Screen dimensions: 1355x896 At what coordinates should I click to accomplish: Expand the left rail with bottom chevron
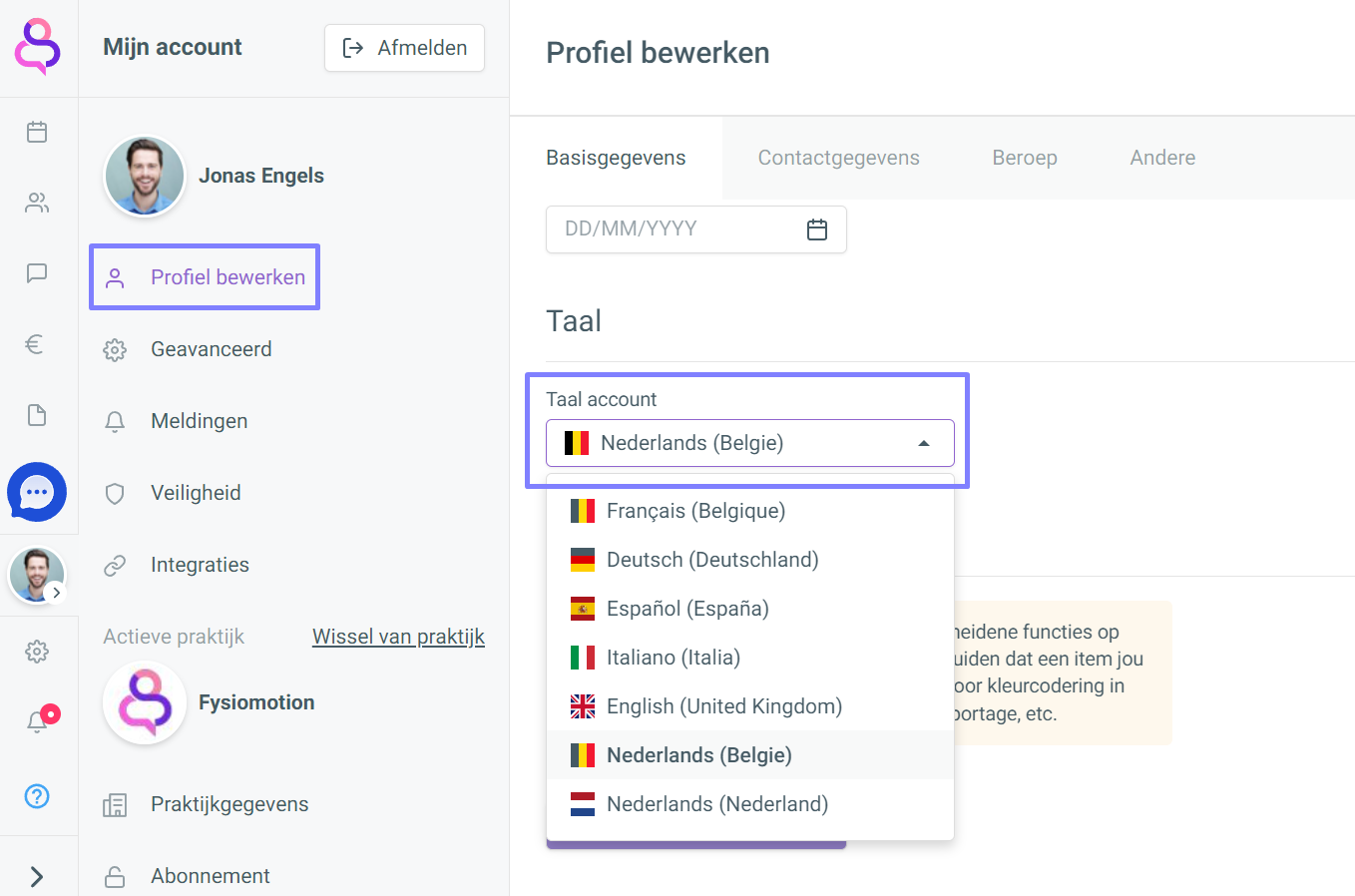click(37, 876)
